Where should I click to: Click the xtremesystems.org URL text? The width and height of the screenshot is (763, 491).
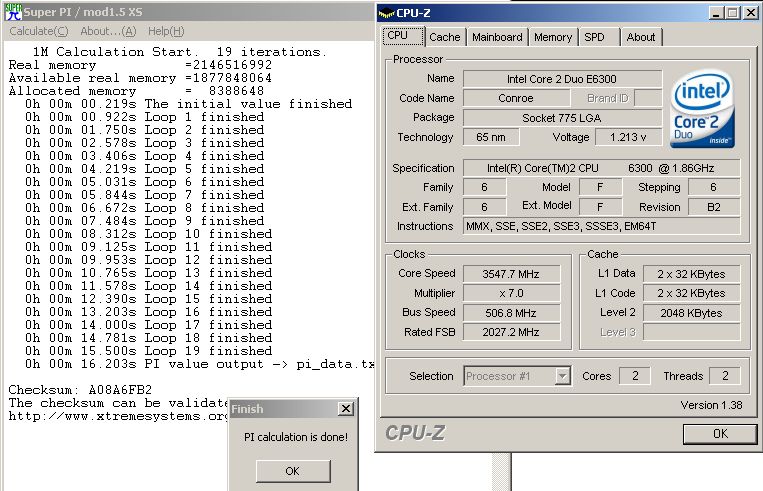click(x=118, y=416)
